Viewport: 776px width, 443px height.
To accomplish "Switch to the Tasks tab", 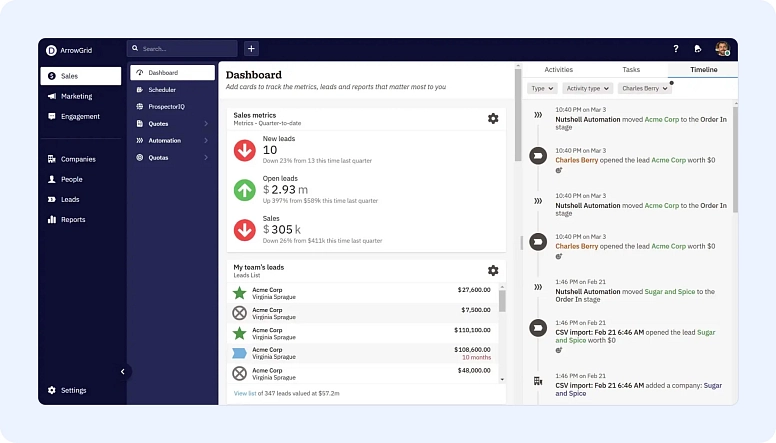I will 630,70.
